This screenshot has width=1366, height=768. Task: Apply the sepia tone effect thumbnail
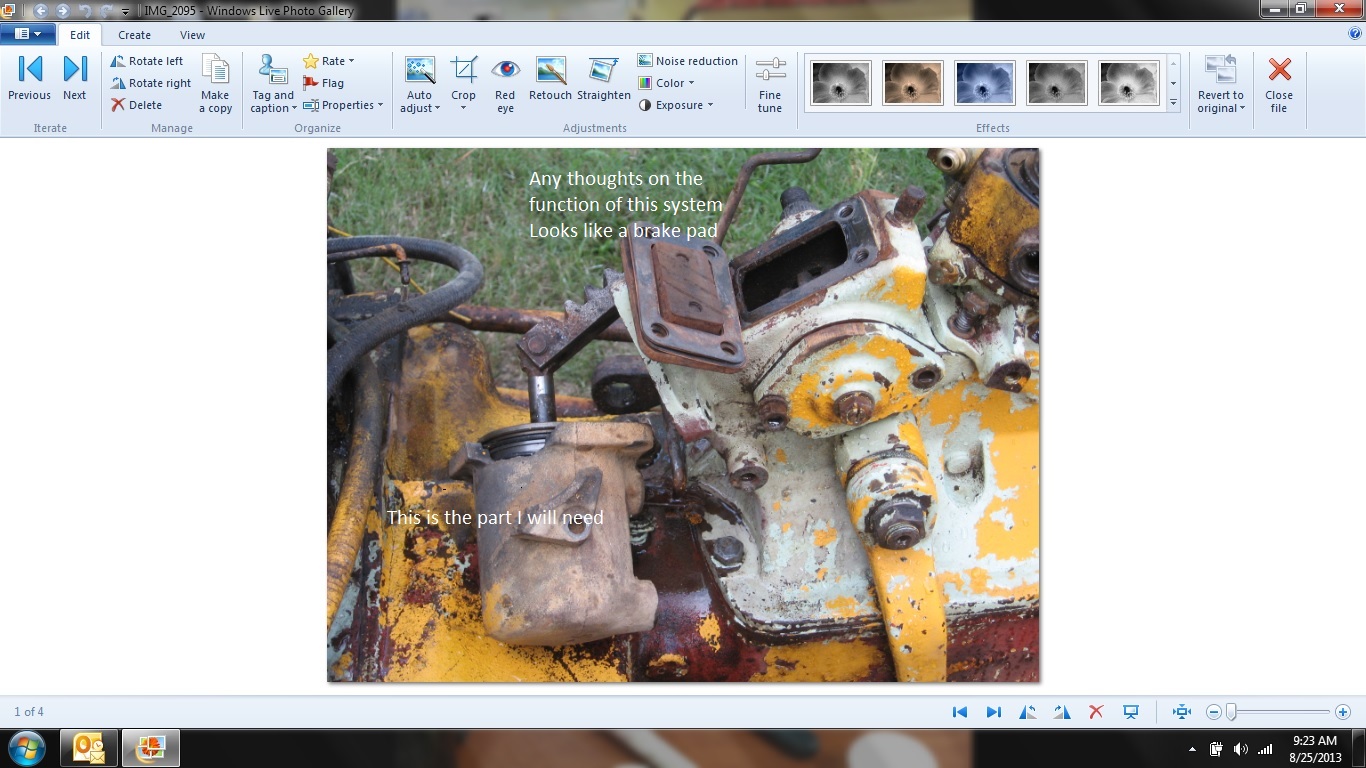[913, 83]
